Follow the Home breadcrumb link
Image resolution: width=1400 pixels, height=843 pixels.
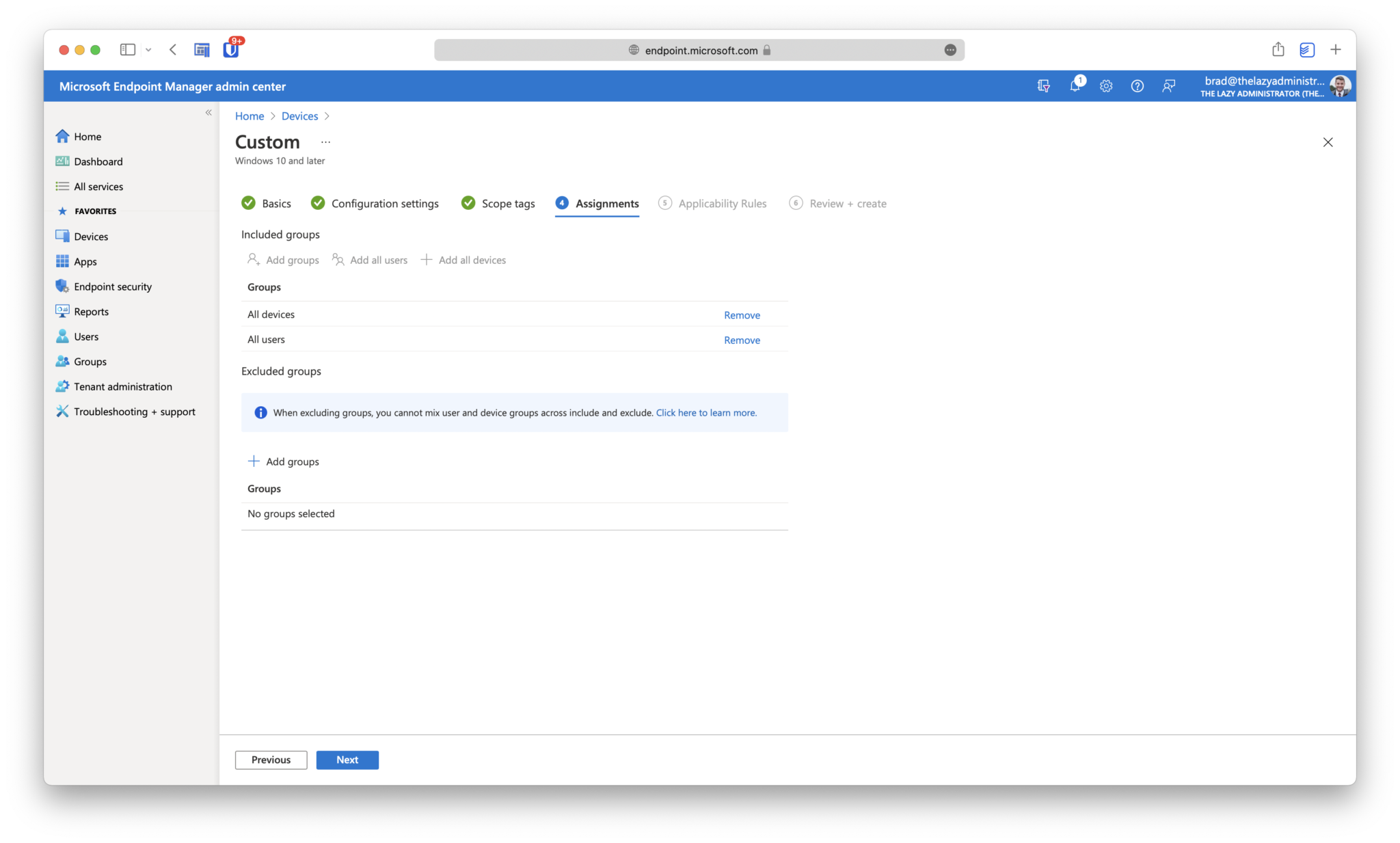[250, 116]
